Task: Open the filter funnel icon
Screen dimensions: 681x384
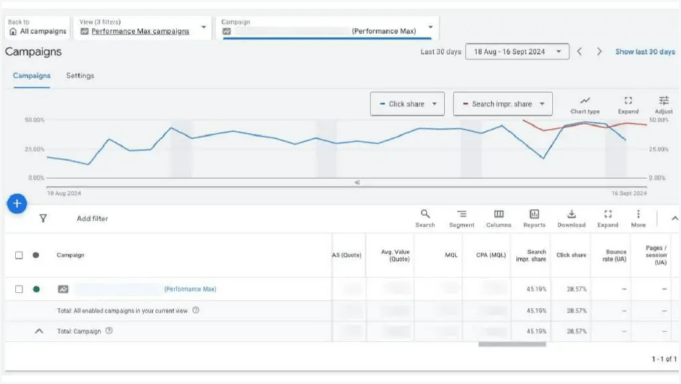Action: click(x=43, y=218)
